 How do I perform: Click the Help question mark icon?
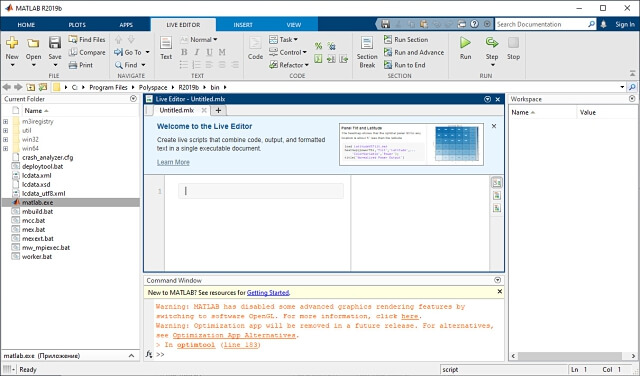point(474,24)
